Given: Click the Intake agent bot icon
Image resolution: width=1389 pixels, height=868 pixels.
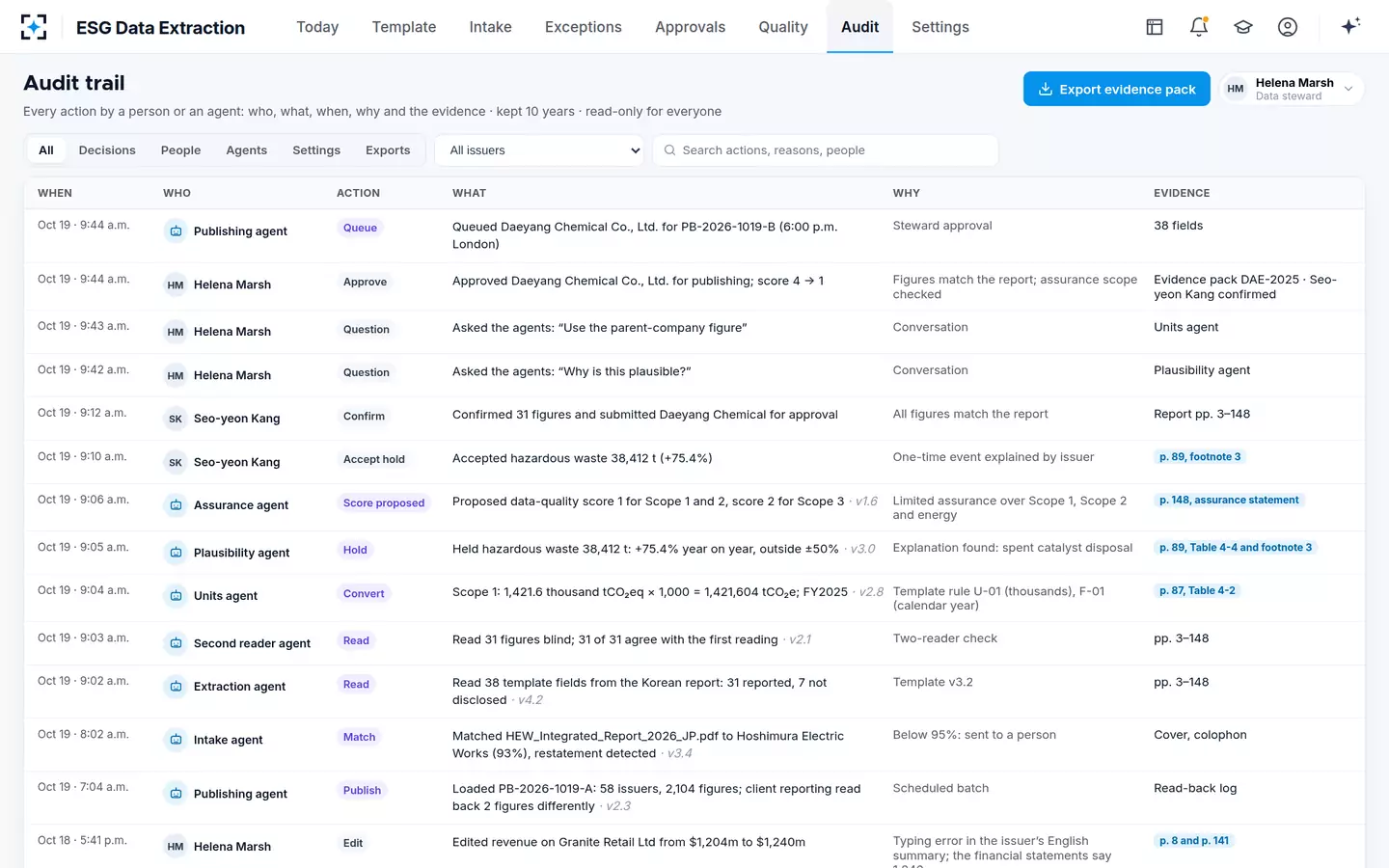Looking at the screenshot, I should [176, 740].
